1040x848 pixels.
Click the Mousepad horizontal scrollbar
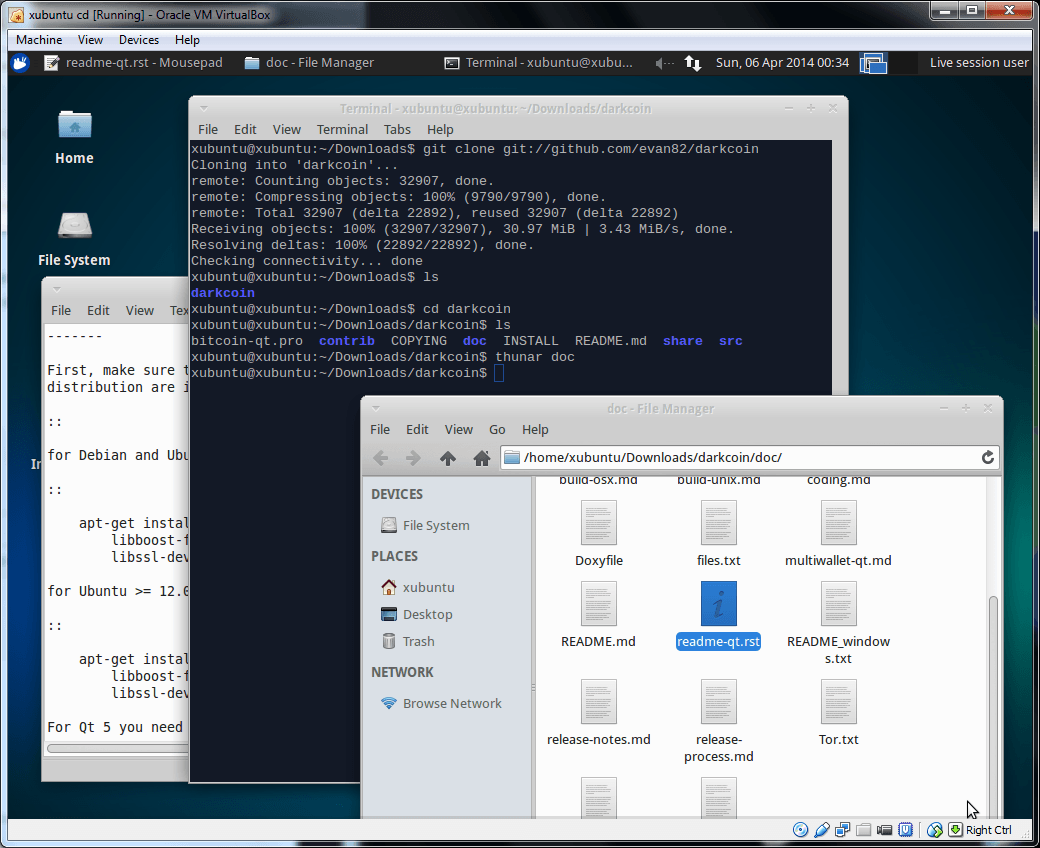point(118,749)
